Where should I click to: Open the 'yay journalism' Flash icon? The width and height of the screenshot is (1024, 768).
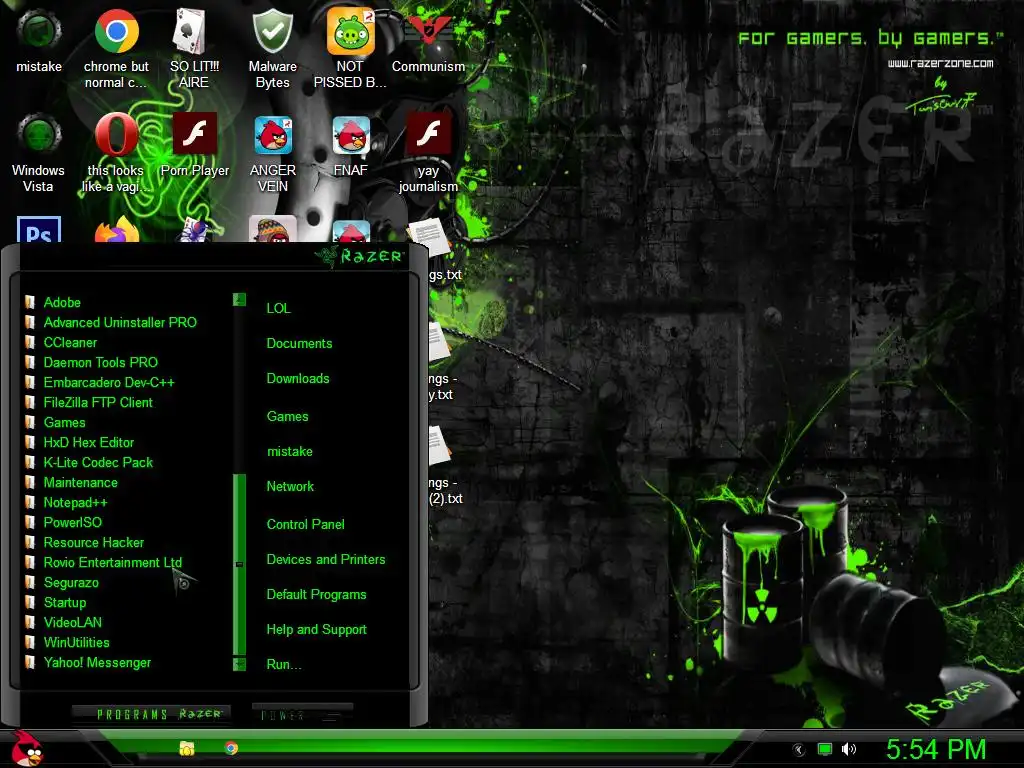pyautogui.click(x=428, y=153)
